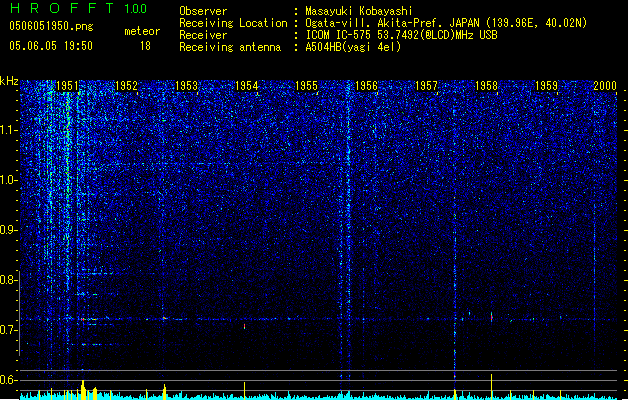This screenshot has height=400, width=629.
Task: Select the filename 0506051950.png
Action: pos(51,26)
